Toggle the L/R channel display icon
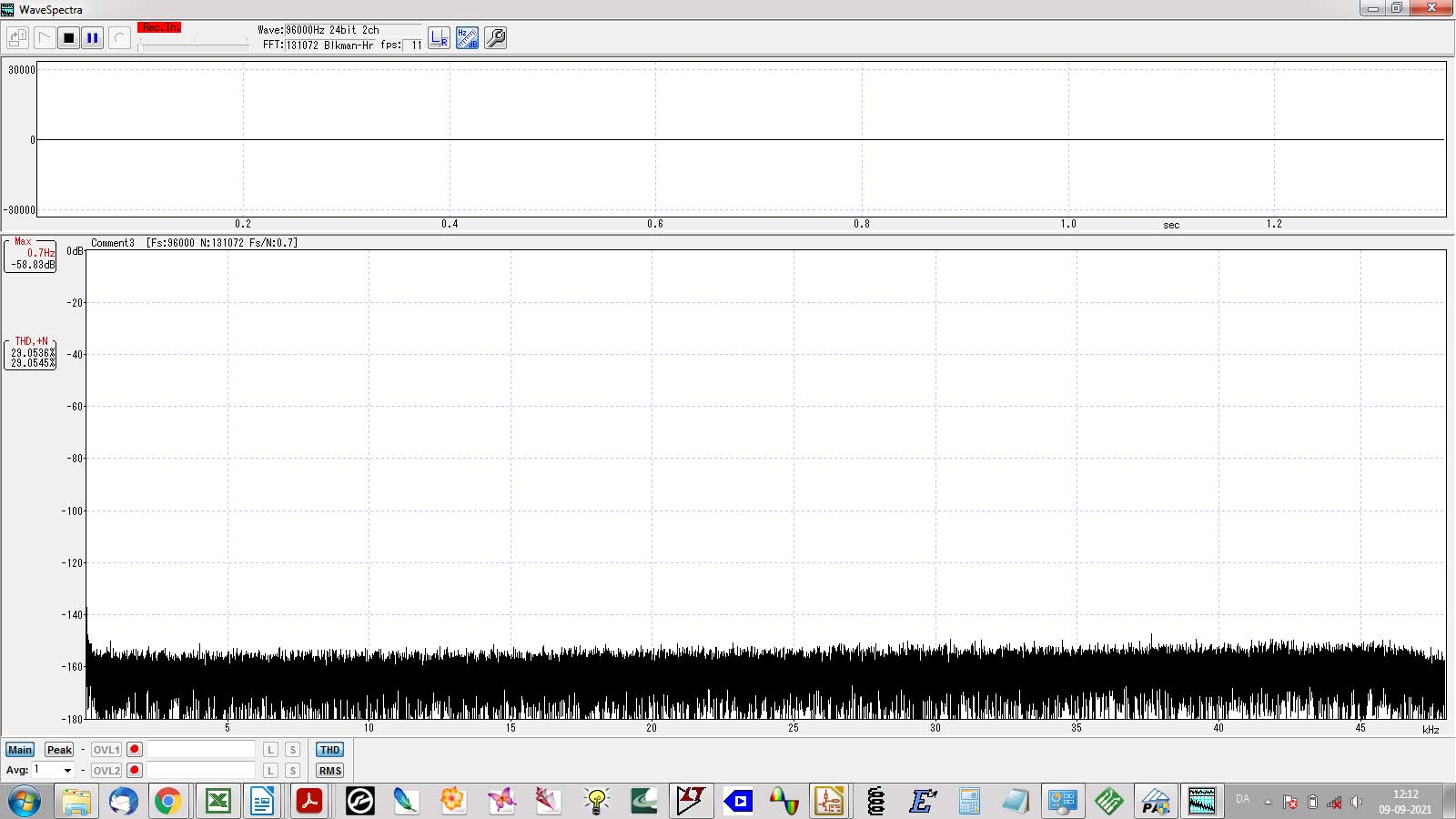Viewport: 1456px width, 819px height. pos(439,38)
